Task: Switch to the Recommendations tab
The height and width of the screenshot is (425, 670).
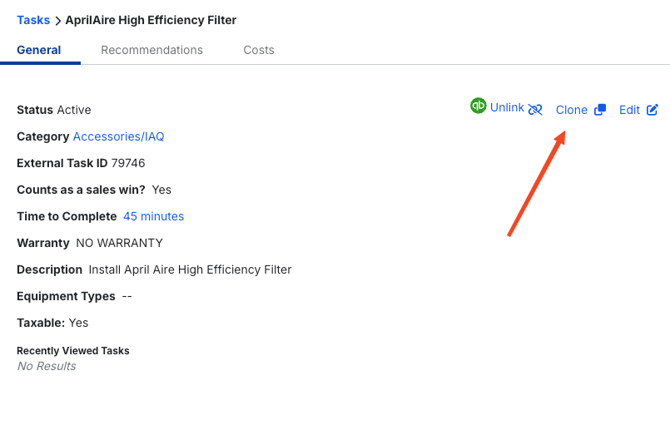Action: click(x=152, y=50)
